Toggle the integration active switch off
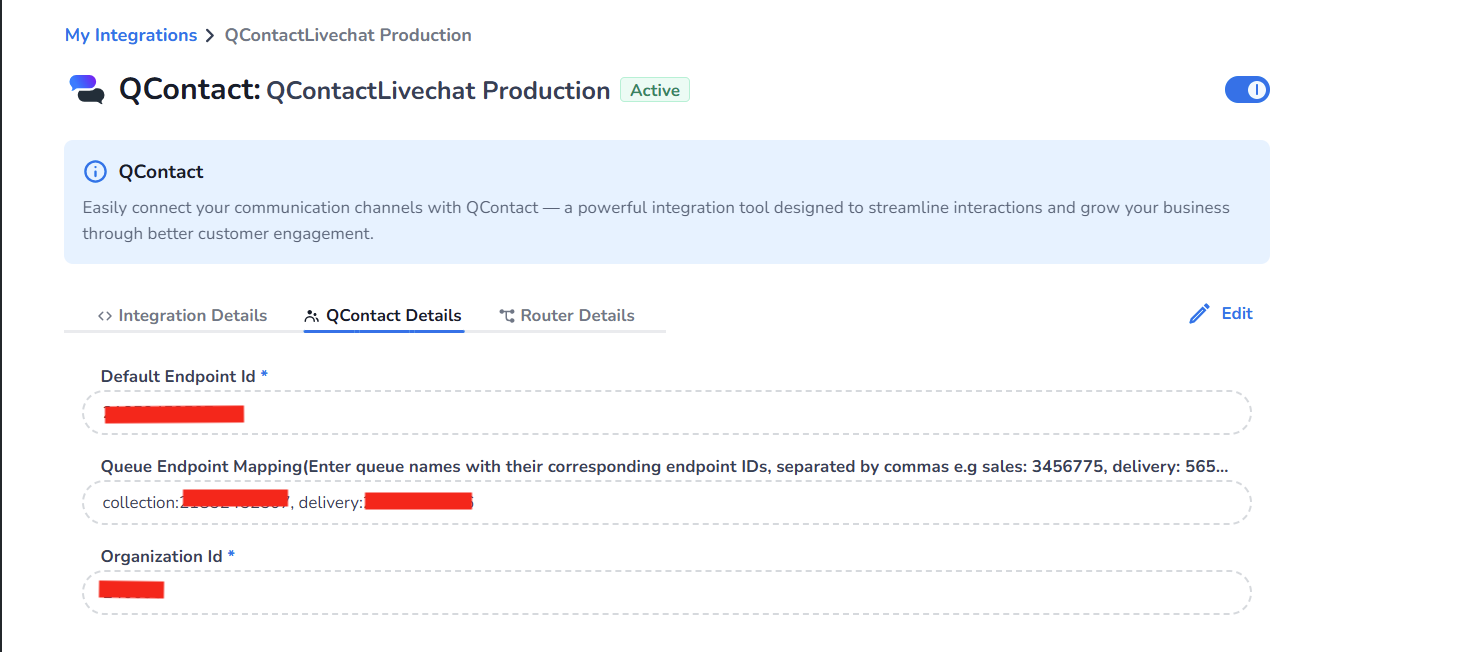Screen dimensions: 1482x652 click(x=1246, y=90)
